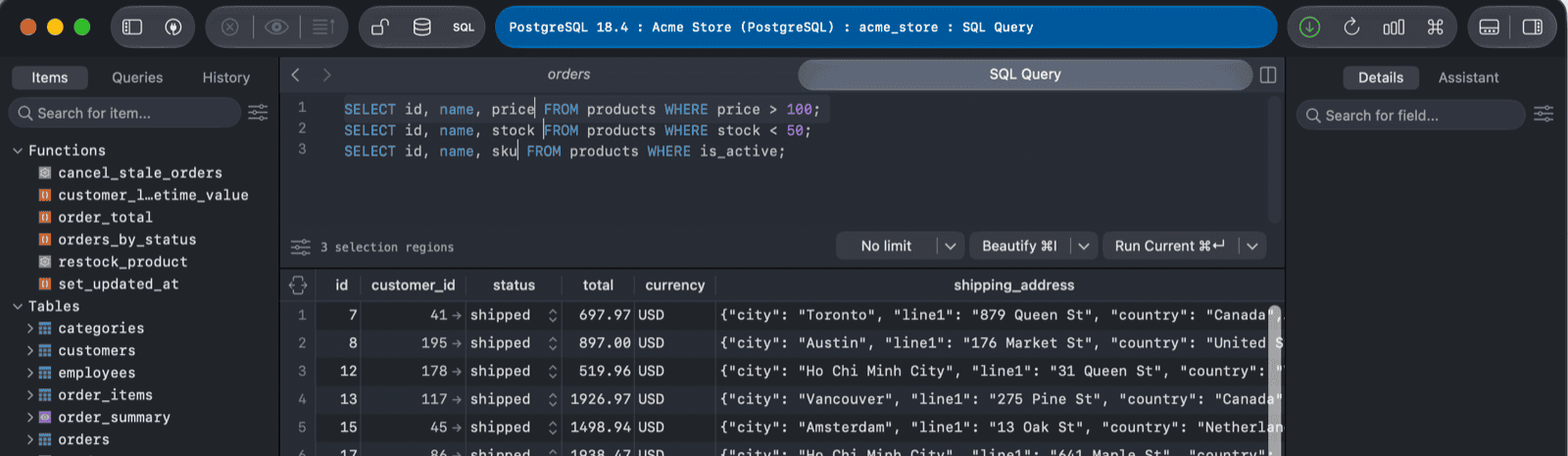The width and height of the screenshot is (1568, 456).
Task: Open status stepper for order id 7
Action: (x=553, y=315)
